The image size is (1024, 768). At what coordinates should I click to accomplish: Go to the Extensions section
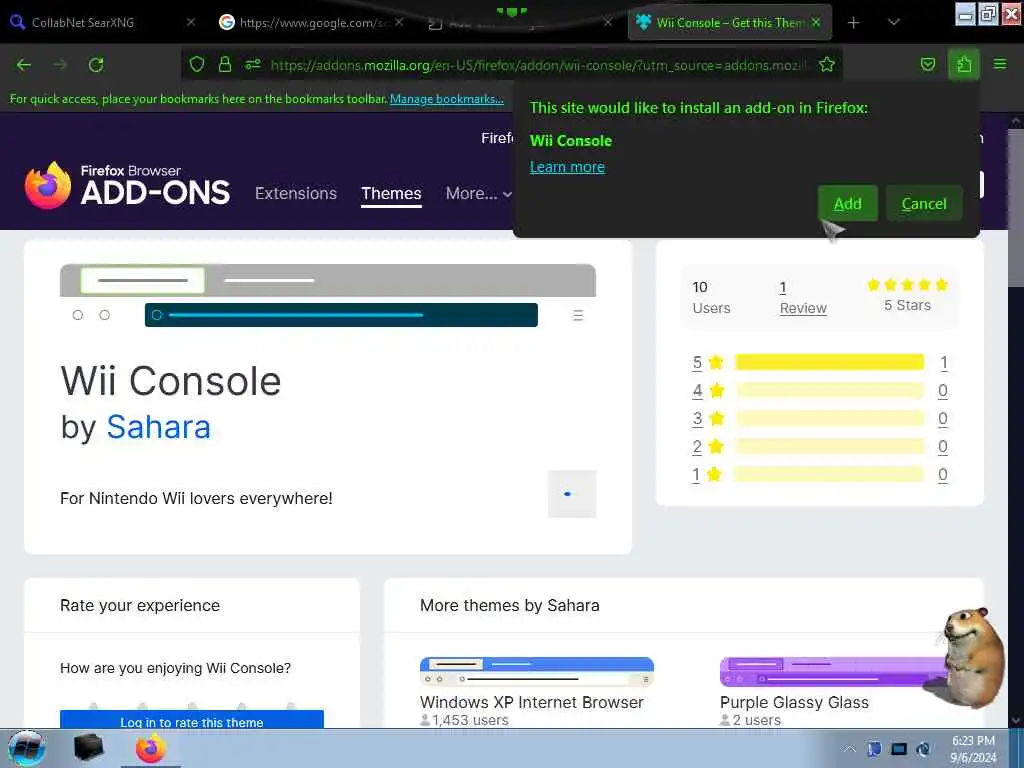[296, 193]
